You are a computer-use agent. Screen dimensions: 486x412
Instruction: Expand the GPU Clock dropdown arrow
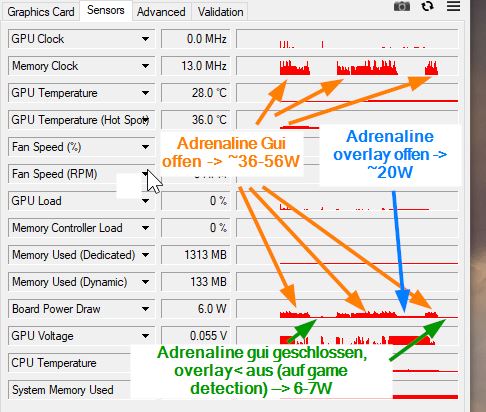point(145,39)
